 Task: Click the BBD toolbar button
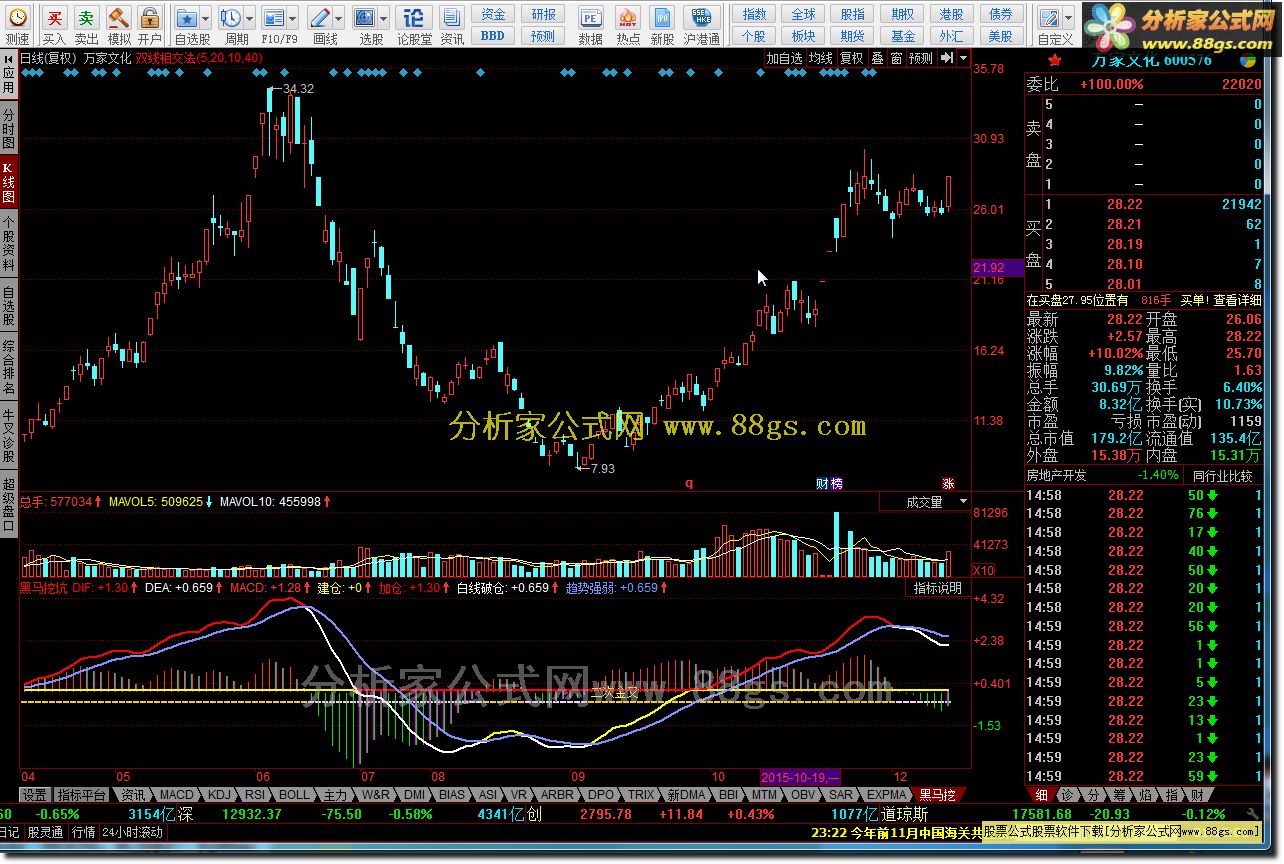click(493, 36)
